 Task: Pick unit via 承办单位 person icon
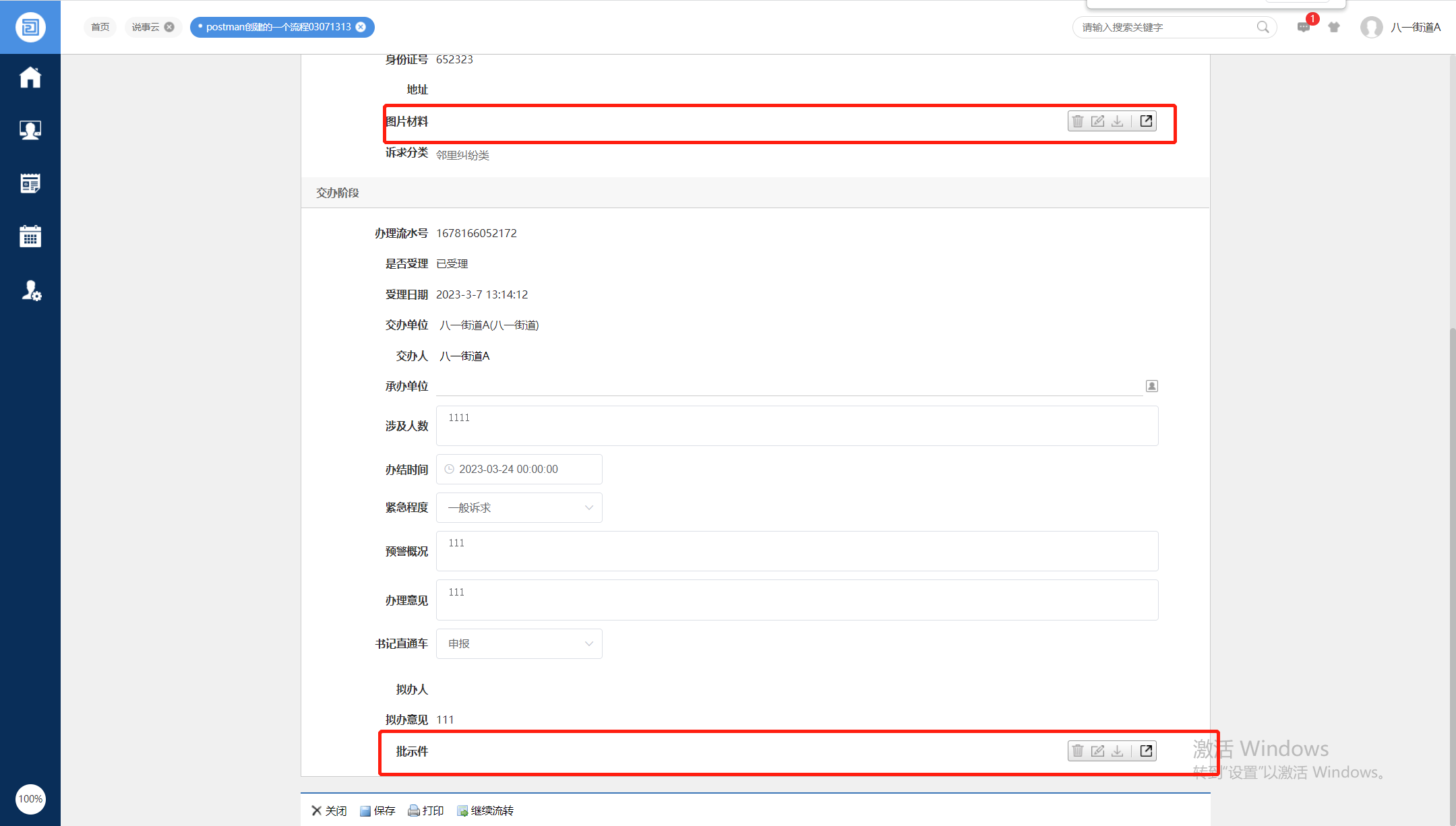click(x=1151, y=386)
